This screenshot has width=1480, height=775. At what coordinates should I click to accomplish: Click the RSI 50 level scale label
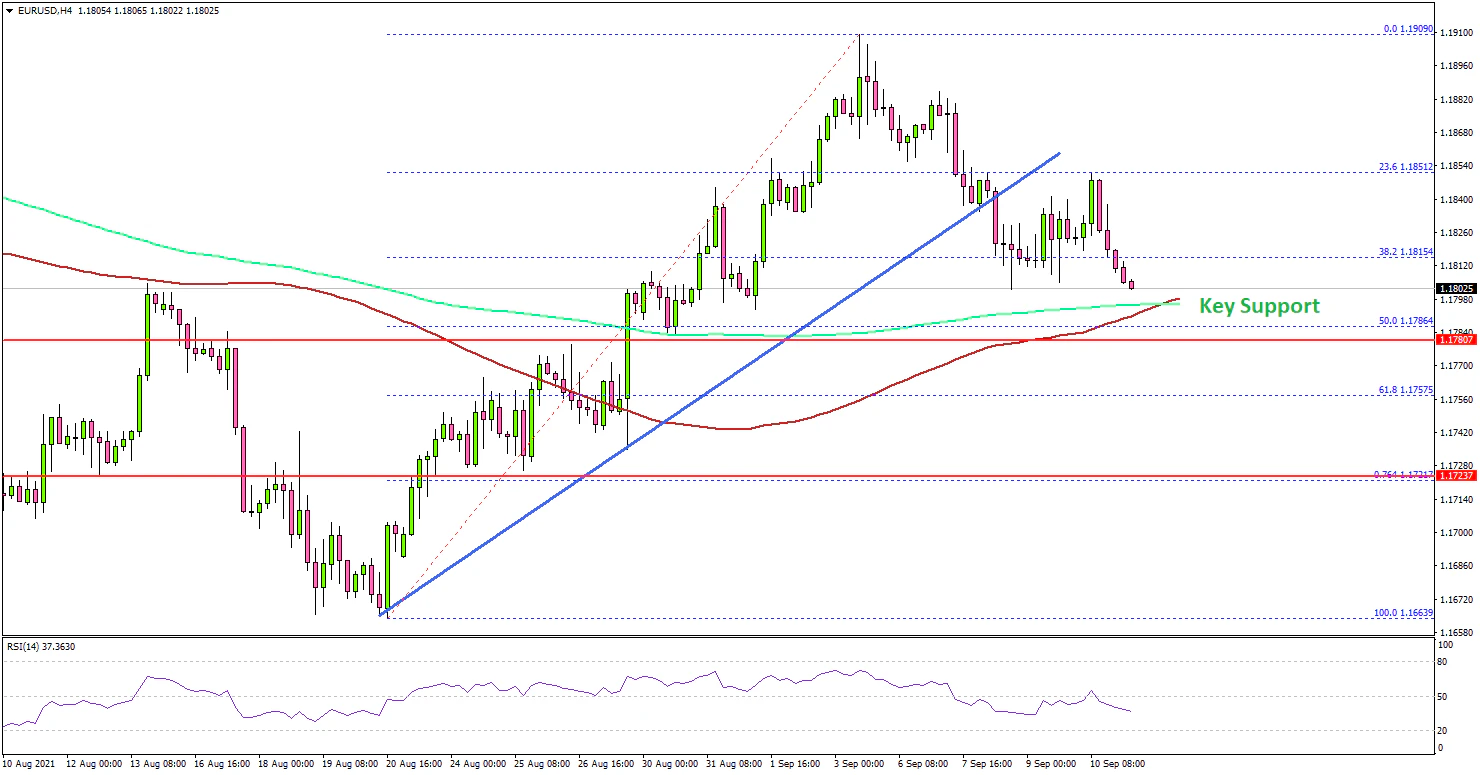[1442, 696]
